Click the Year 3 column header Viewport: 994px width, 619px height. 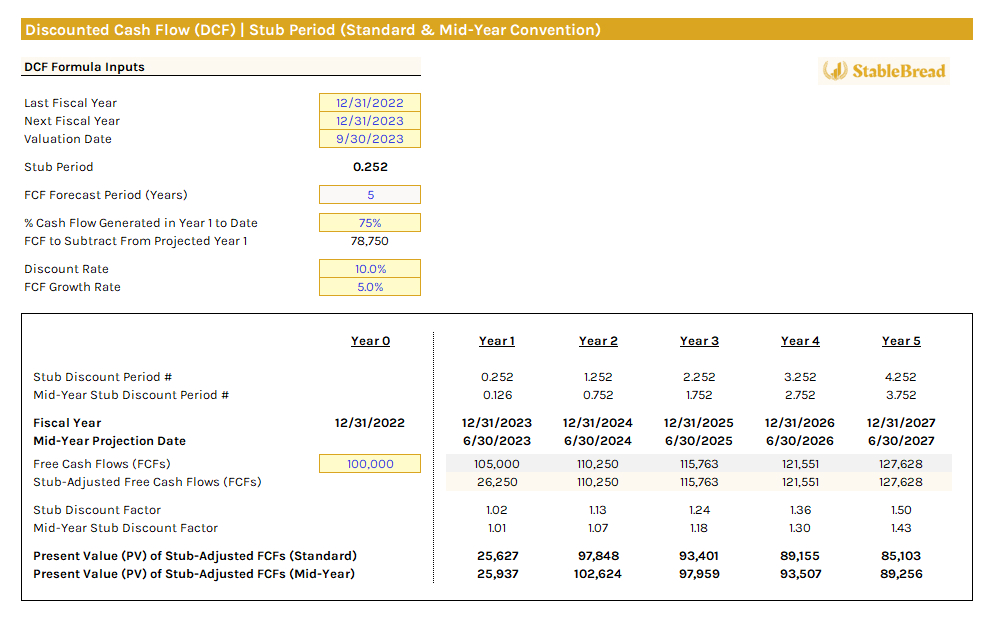(699, 340)
